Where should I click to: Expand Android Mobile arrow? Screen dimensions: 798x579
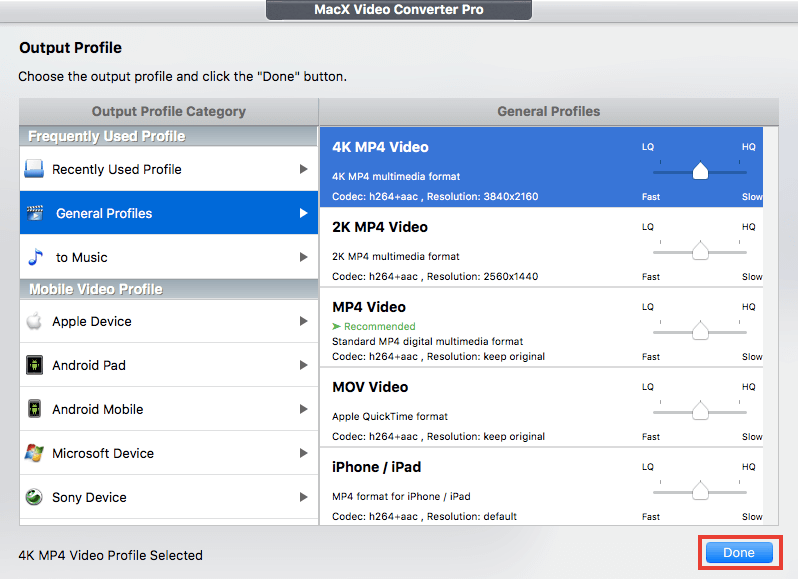pos(303,409)
